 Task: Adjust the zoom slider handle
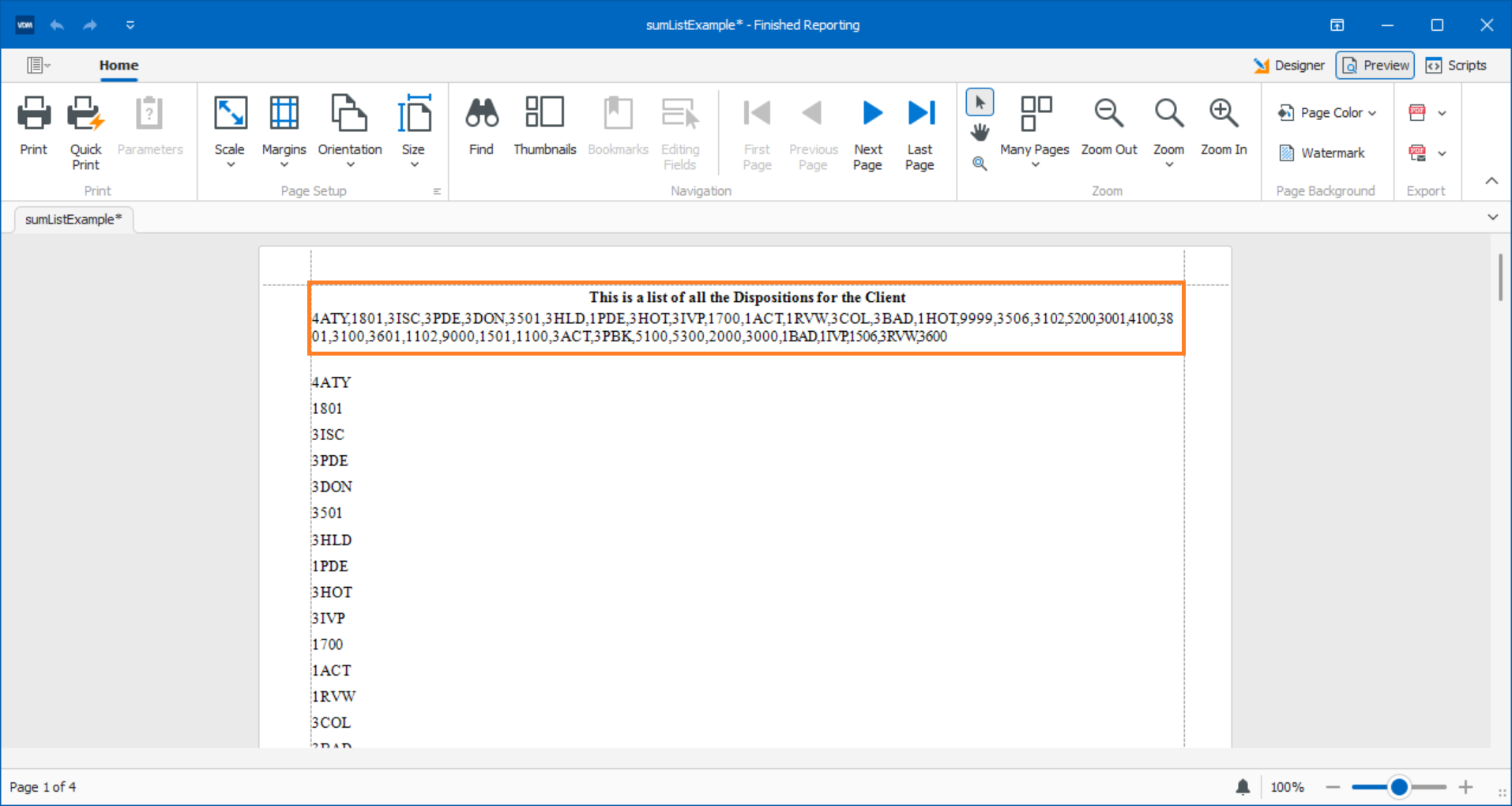click(1399, 787)
